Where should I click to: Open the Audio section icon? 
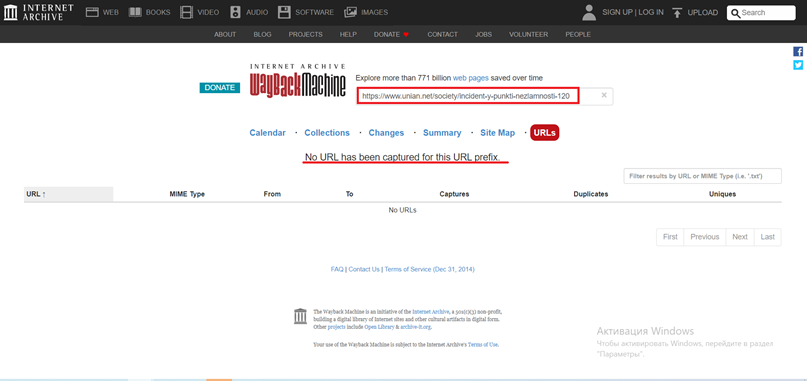point(235,12)
